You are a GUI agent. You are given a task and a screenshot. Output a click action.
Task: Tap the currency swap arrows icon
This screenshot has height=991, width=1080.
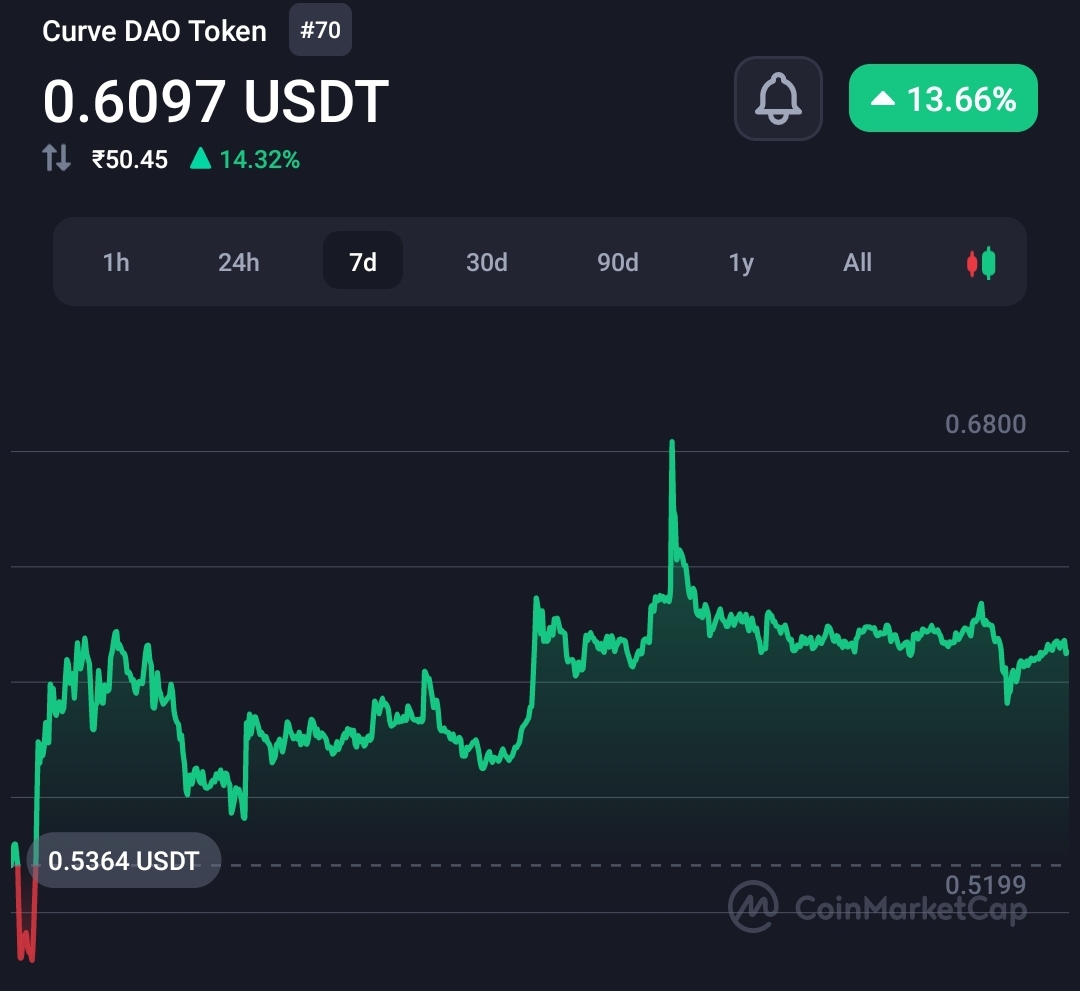[x=56, y=158]
